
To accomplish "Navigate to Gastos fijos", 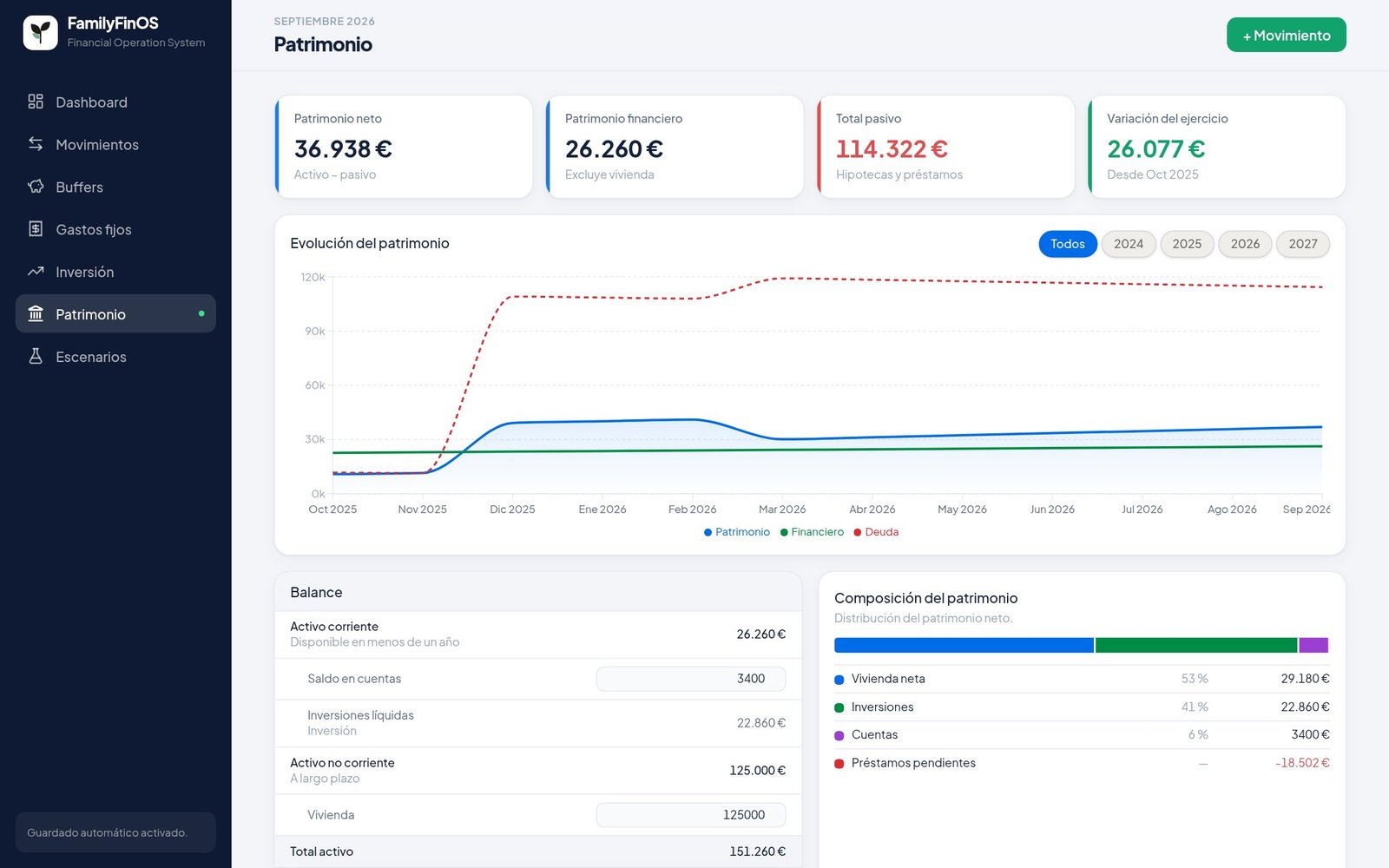I will tap(115, 229).
